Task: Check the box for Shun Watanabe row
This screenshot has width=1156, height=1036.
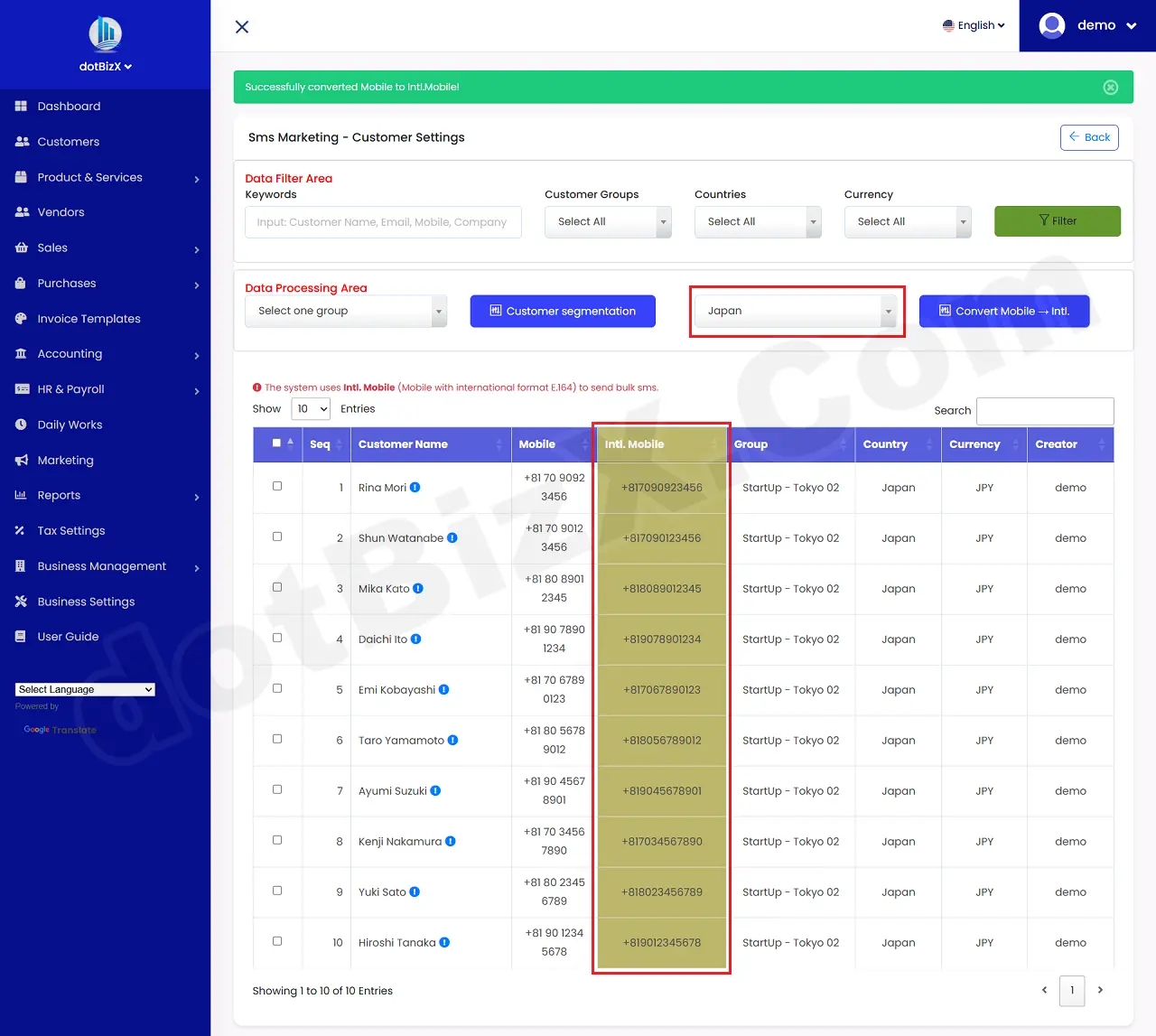Action: coord(277,537)
